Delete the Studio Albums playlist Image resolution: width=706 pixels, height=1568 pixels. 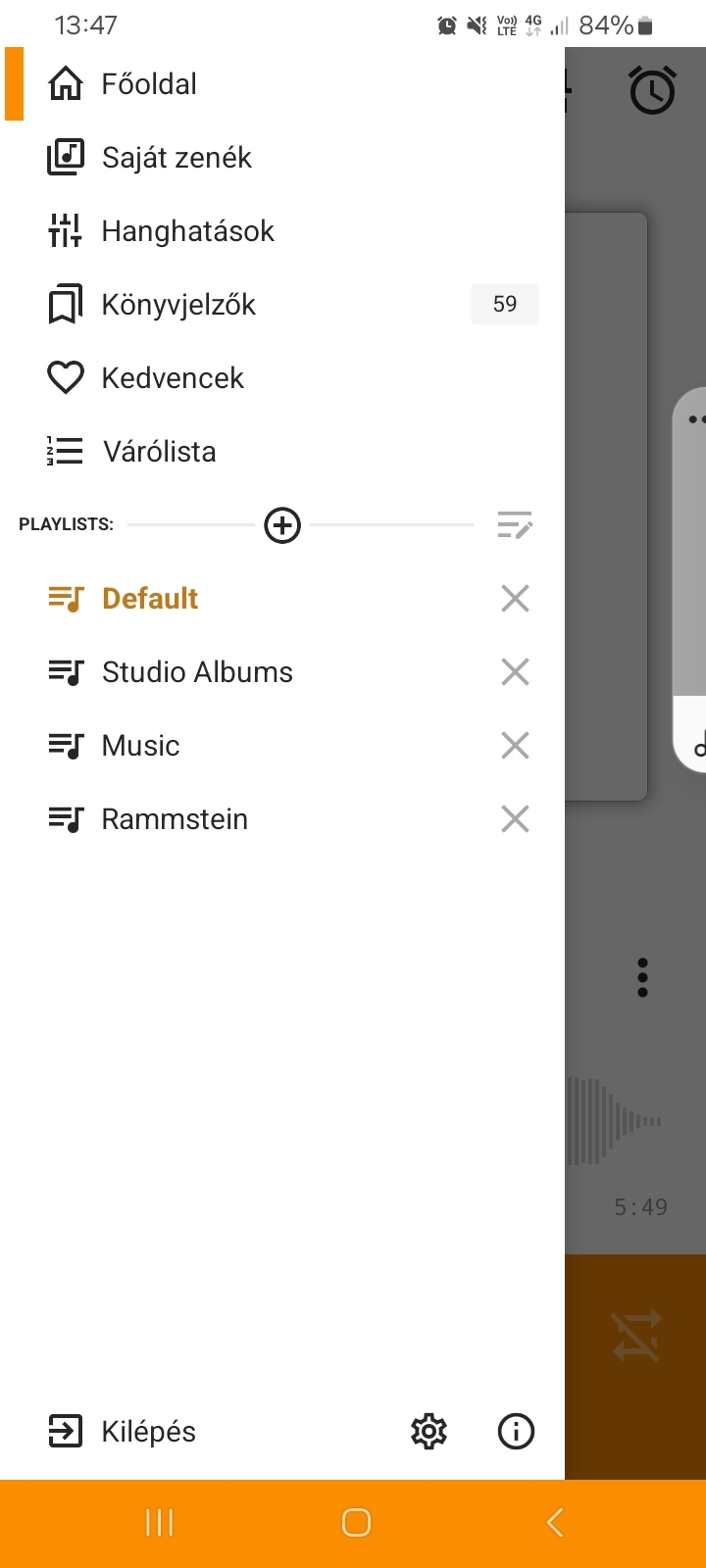click(515, 672)
